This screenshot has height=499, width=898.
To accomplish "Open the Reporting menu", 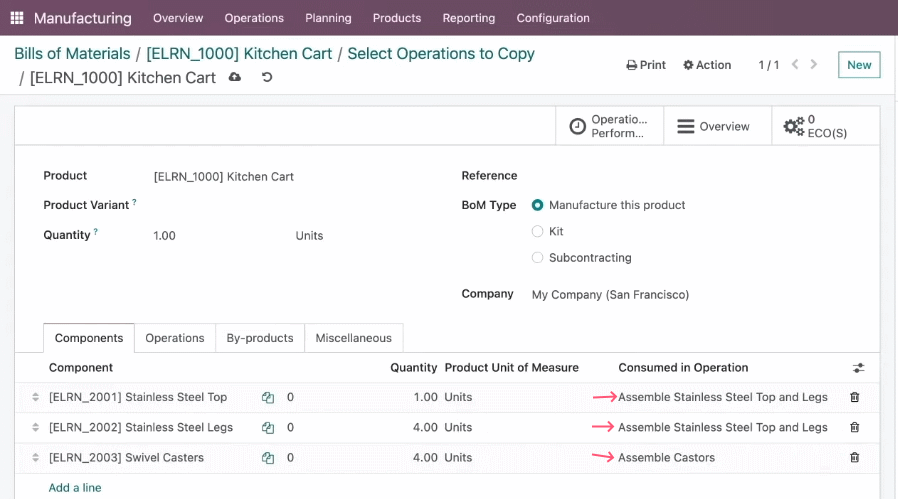I will pos(468,18).
